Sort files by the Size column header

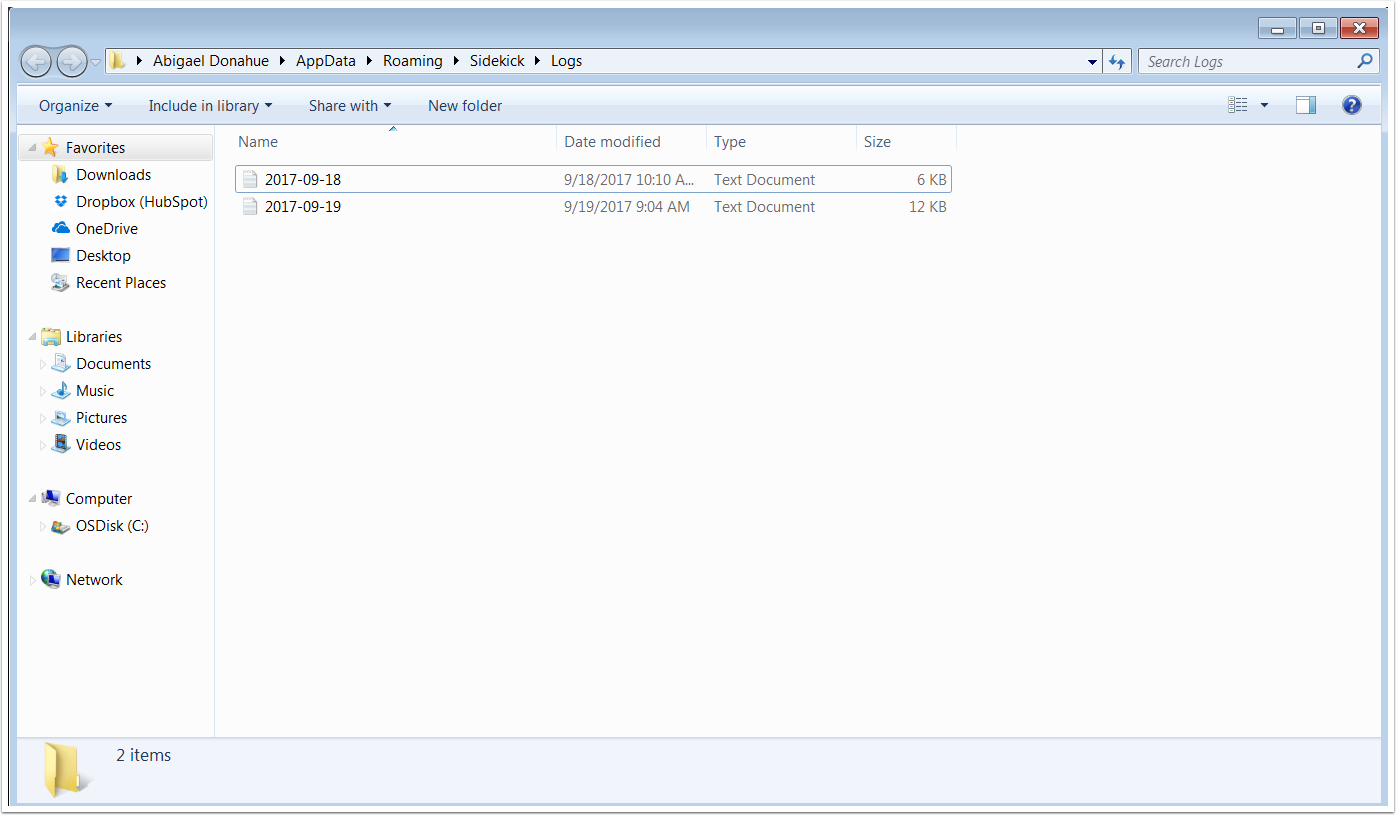[877, 141]
